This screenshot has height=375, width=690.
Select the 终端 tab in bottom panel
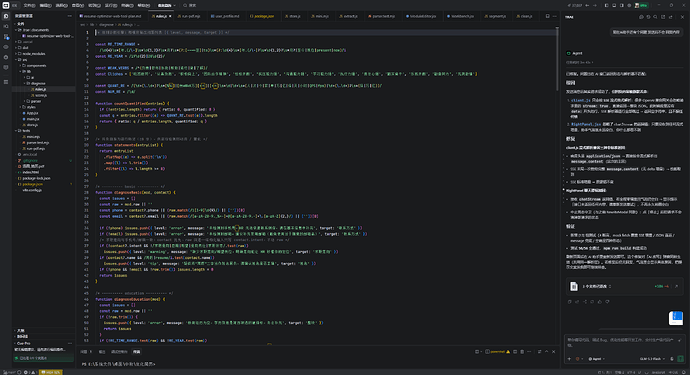[x=136, y=352]
